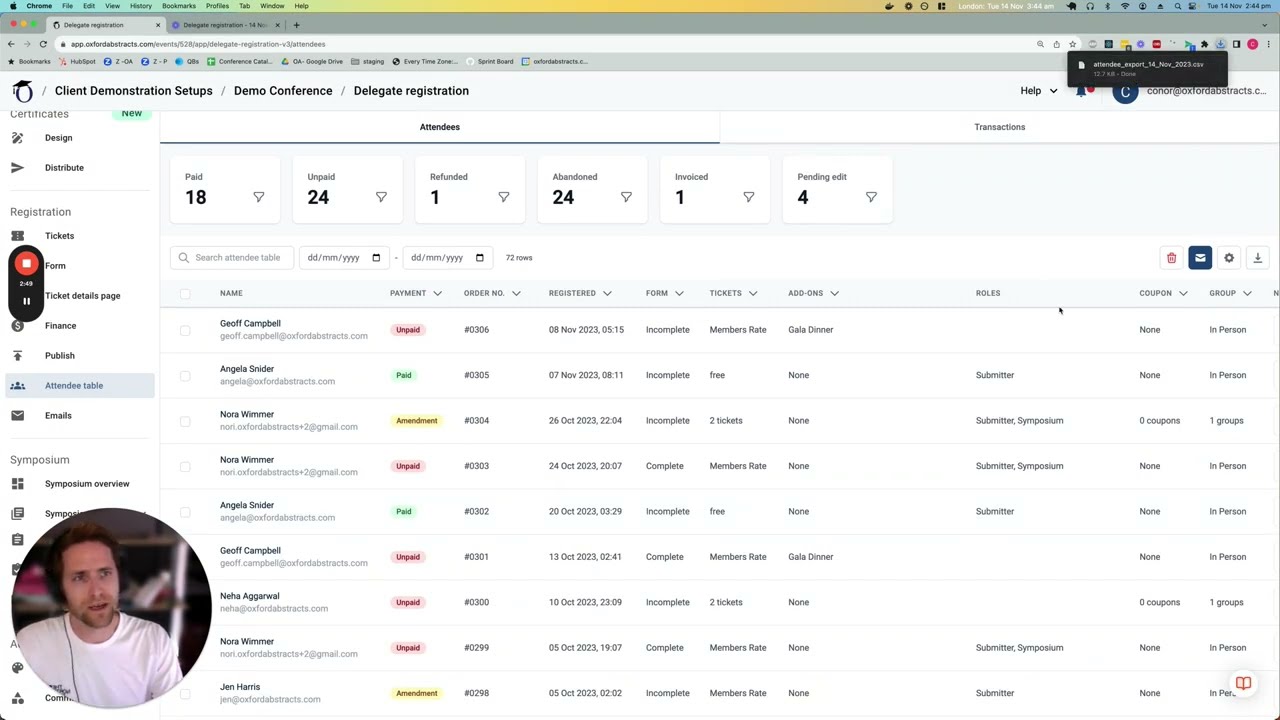Check the row for order #0302
The image size is (1280, 720).
coord(185,512)
